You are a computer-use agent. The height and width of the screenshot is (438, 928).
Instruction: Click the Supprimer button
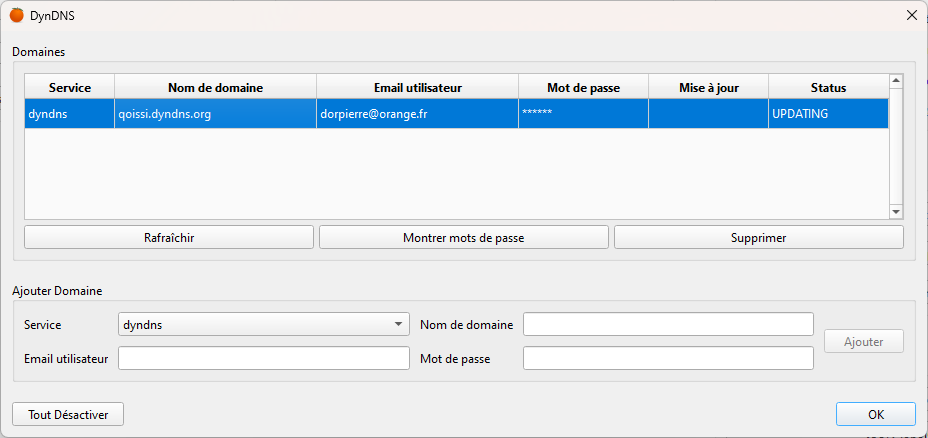[759, 237]
